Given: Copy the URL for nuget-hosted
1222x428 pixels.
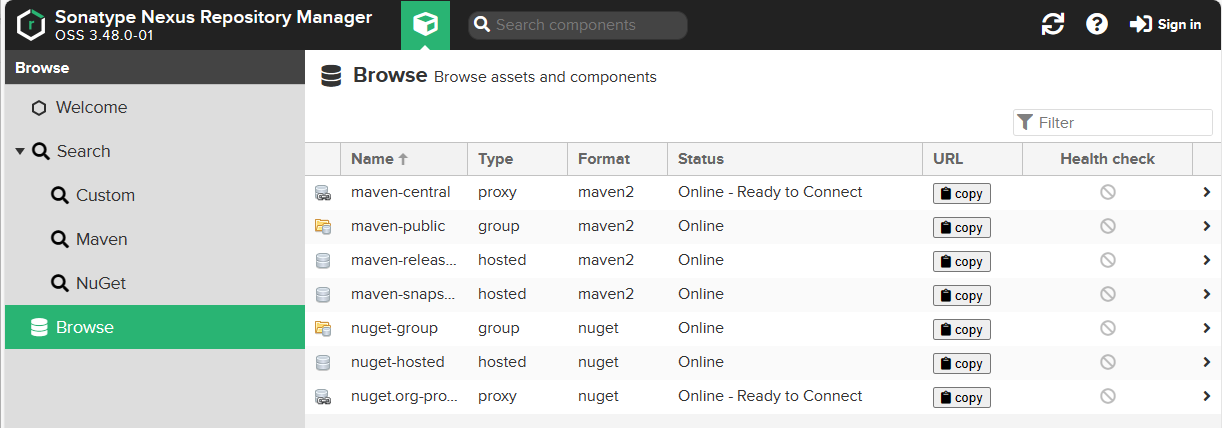Looking at the screenshot, I should (961, 364).
